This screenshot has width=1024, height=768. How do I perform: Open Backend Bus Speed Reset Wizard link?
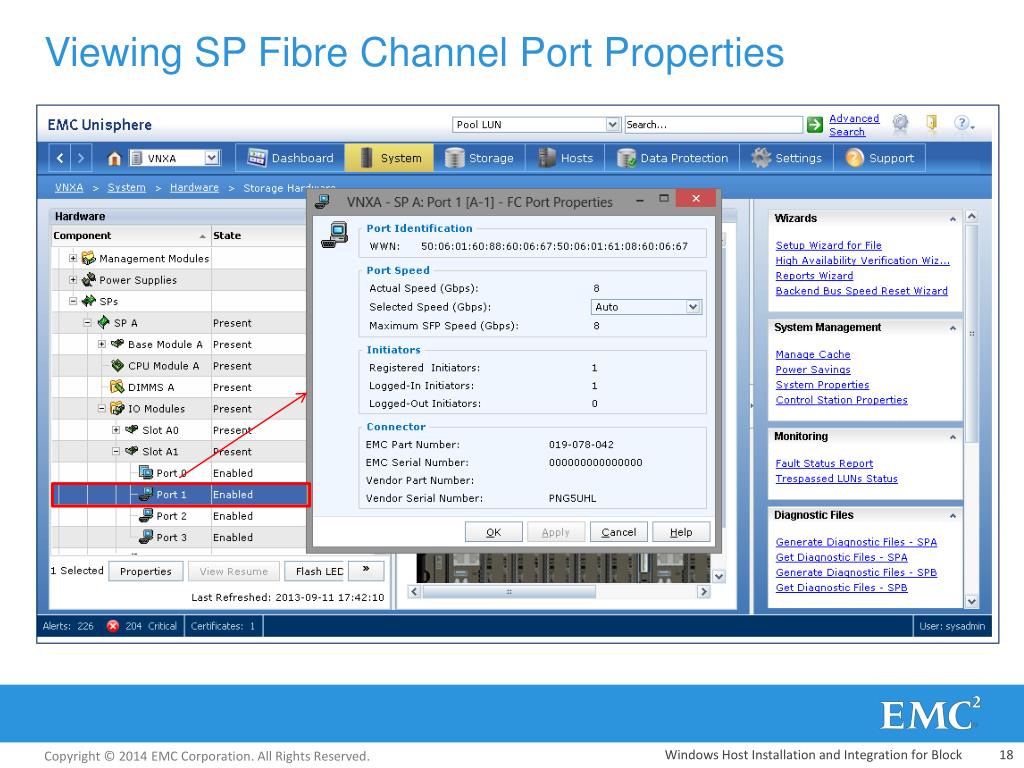(x=861, y=291)
